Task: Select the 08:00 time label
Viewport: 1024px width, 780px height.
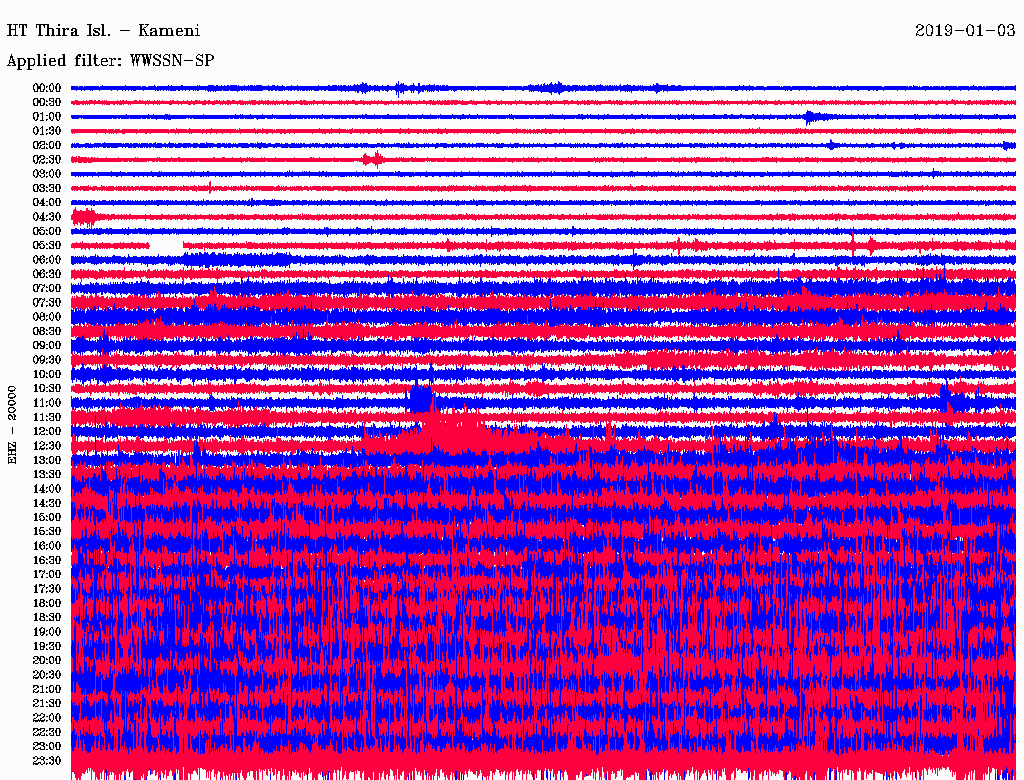Action: (x=47, y=317)
